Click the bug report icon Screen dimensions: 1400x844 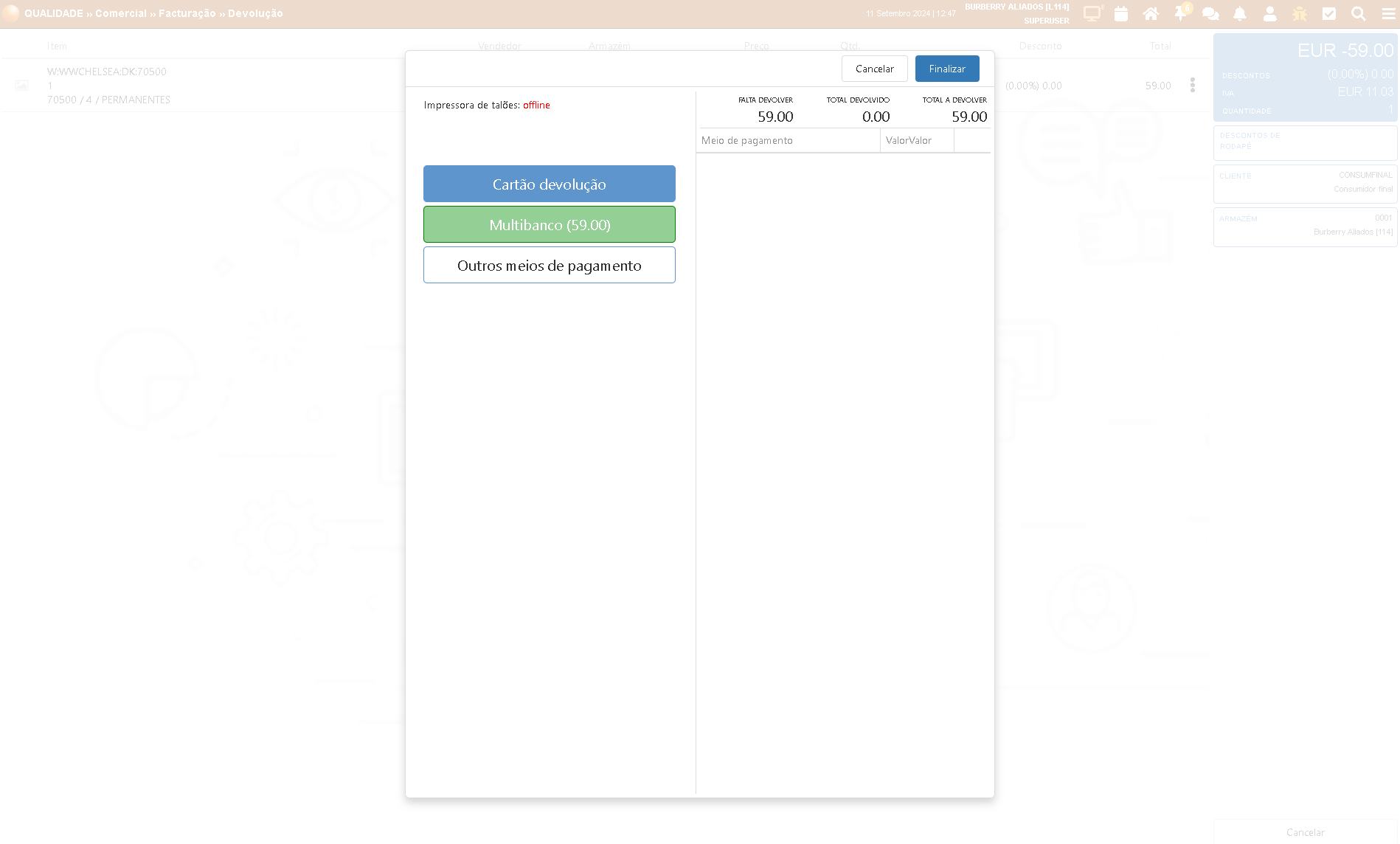1300,13
